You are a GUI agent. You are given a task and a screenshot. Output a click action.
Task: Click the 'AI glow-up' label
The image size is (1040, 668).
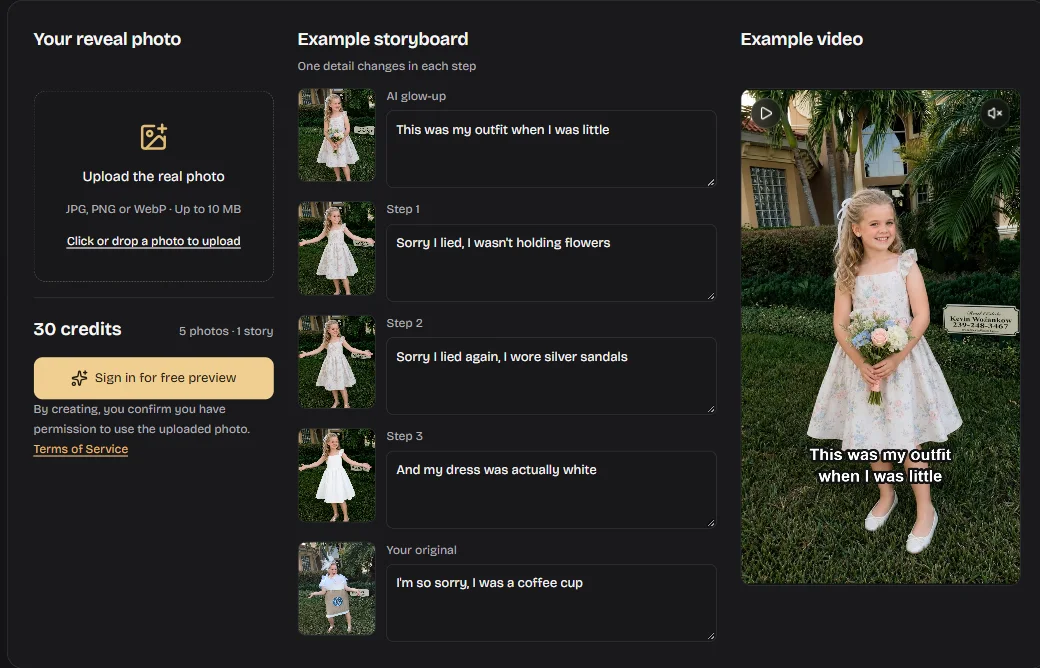pyautogui.click(x=416, y=96)
